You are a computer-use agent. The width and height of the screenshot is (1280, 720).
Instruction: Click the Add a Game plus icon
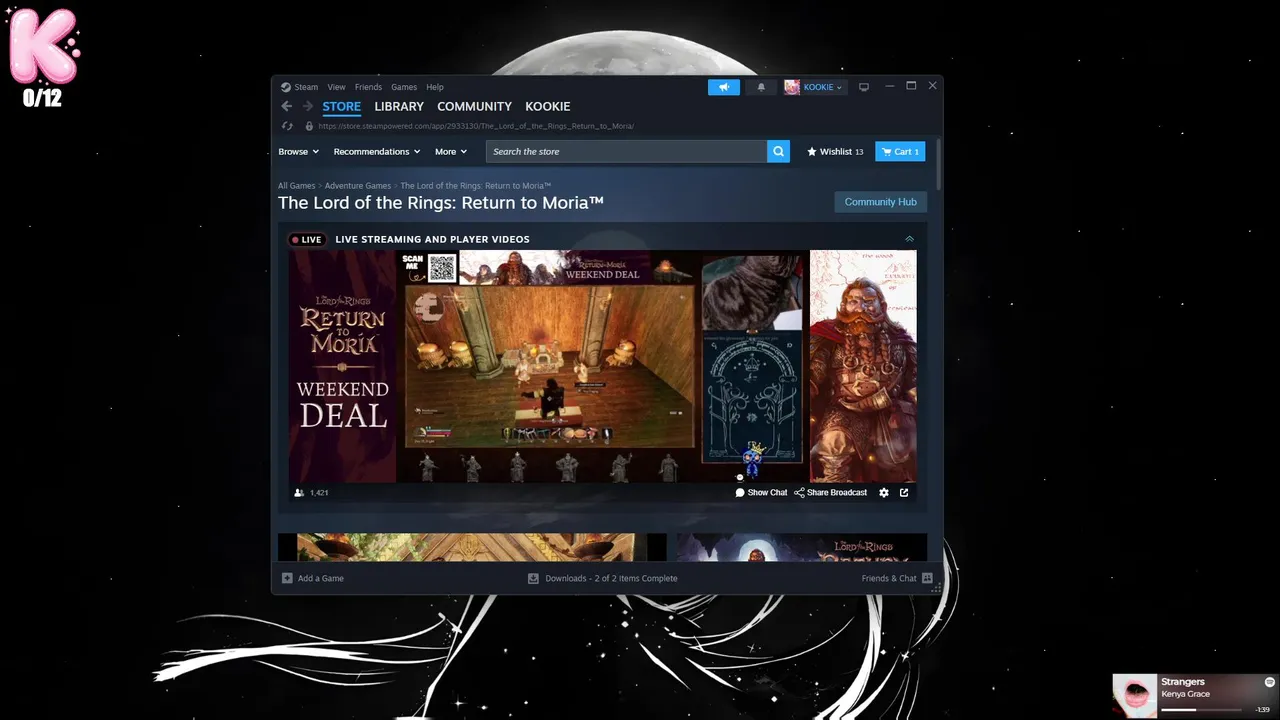287,578
